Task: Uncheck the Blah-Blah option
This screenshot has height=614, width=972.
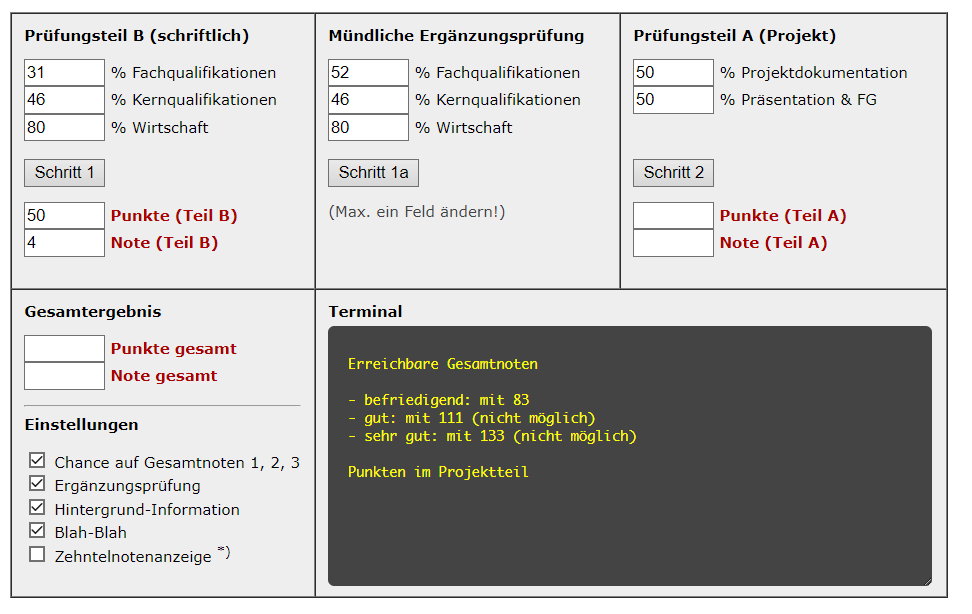Action: click(37, 531)
